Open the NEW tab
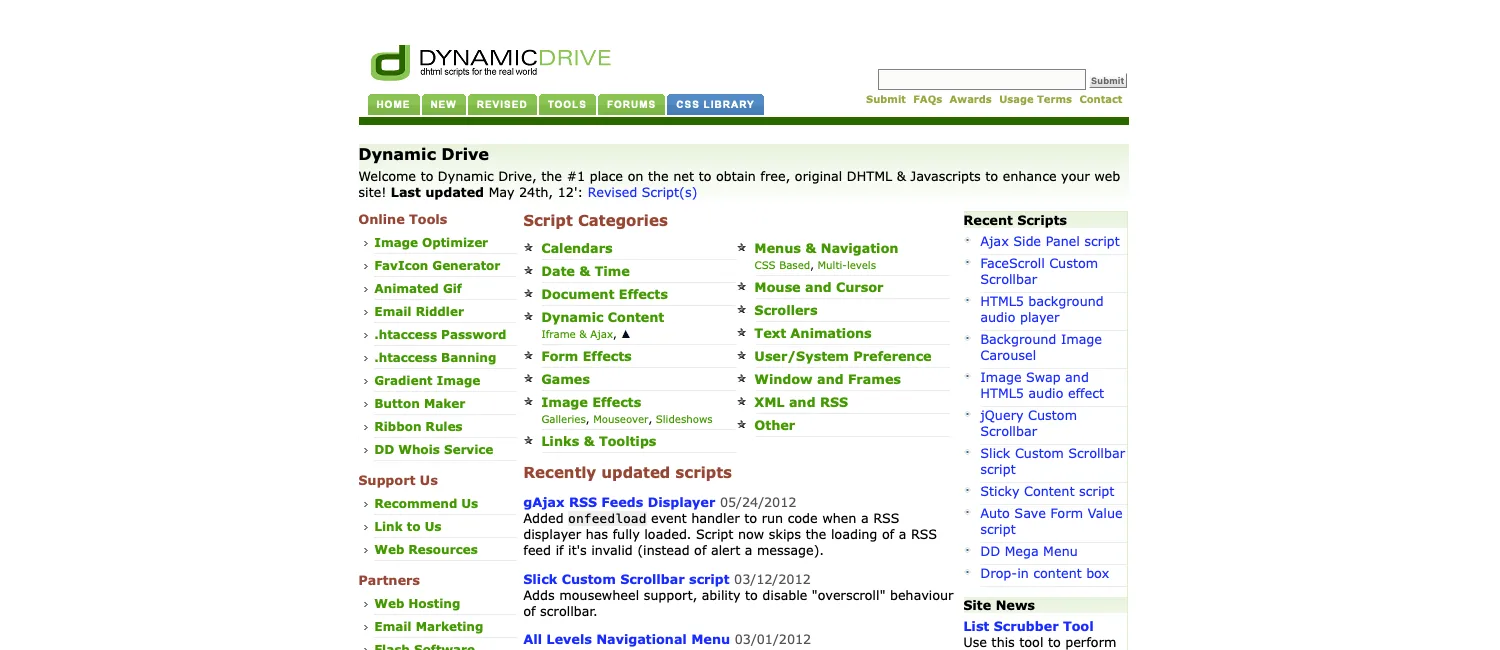Image resolution: width=1500 pixels, height=650 pixels. click(443, 104)
